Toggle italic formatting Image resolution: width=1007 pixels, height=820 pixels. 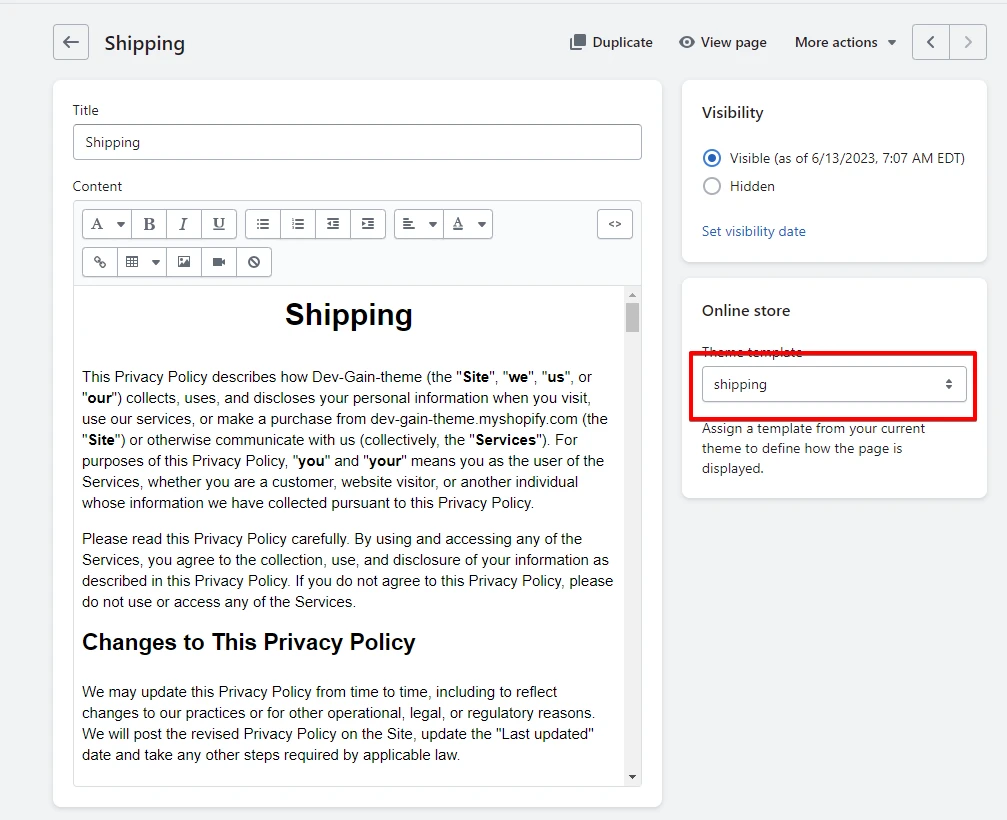(x=184, y=224)
